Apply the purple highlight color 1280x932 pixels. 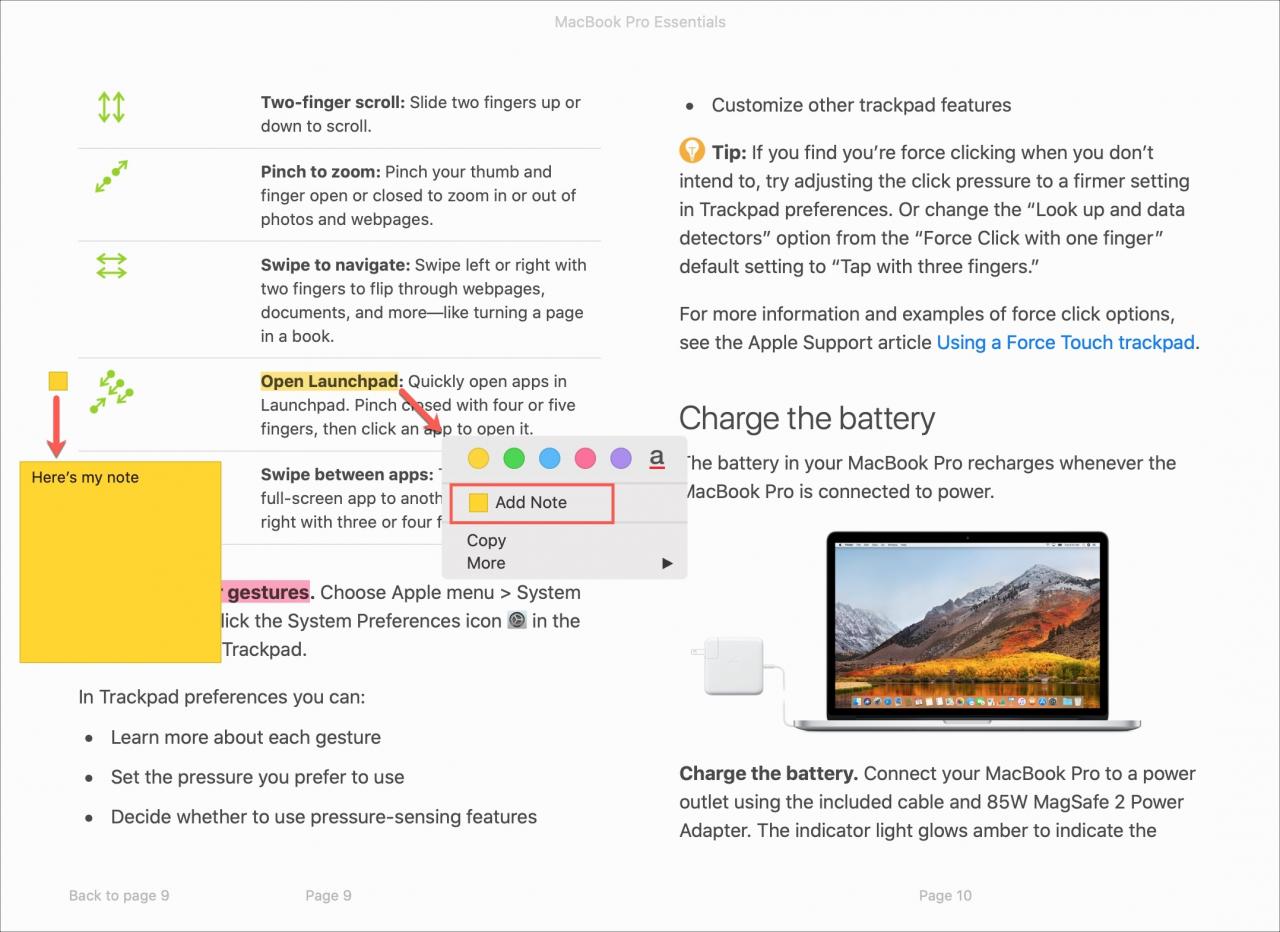click(621, 458)
